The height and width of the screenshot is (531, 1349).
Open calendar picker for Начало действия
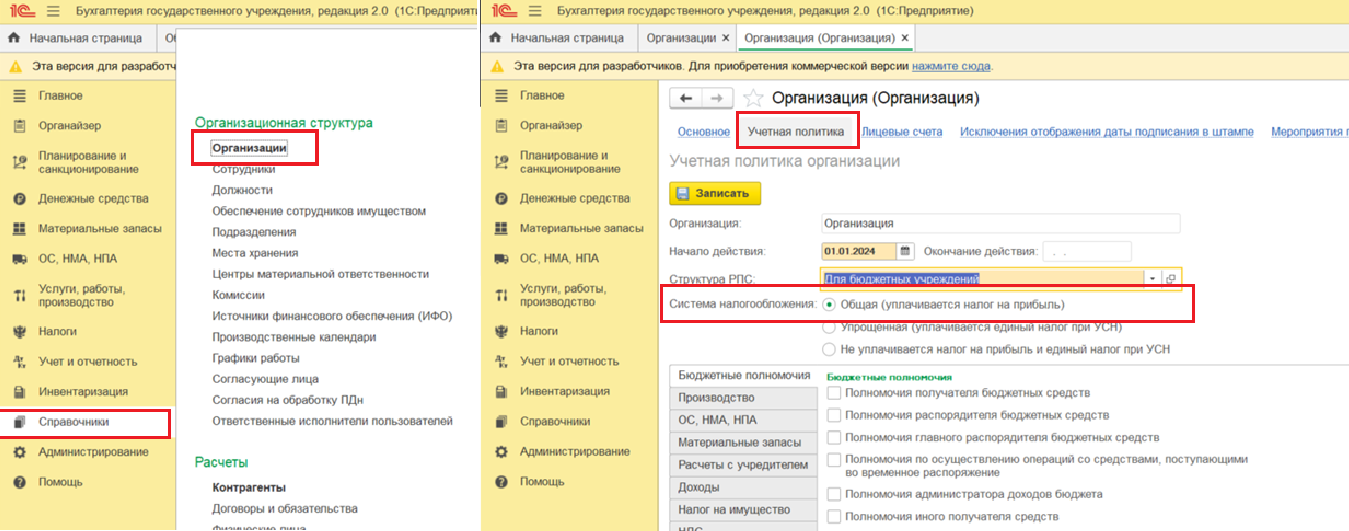(x=906, y=251)
